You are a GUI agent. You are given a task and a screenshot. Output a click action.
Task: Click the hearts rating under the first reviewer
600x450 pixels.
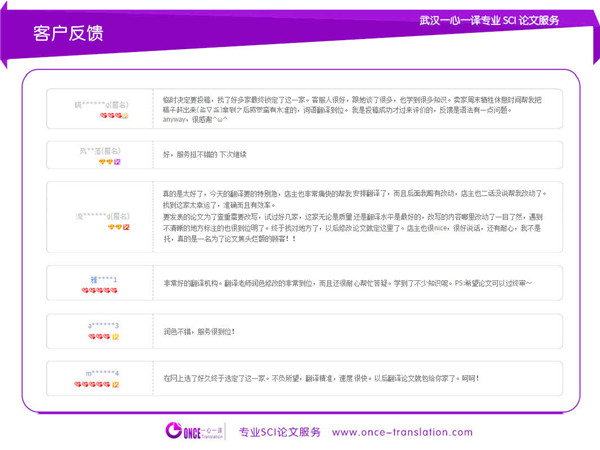(x=111, y=115)
